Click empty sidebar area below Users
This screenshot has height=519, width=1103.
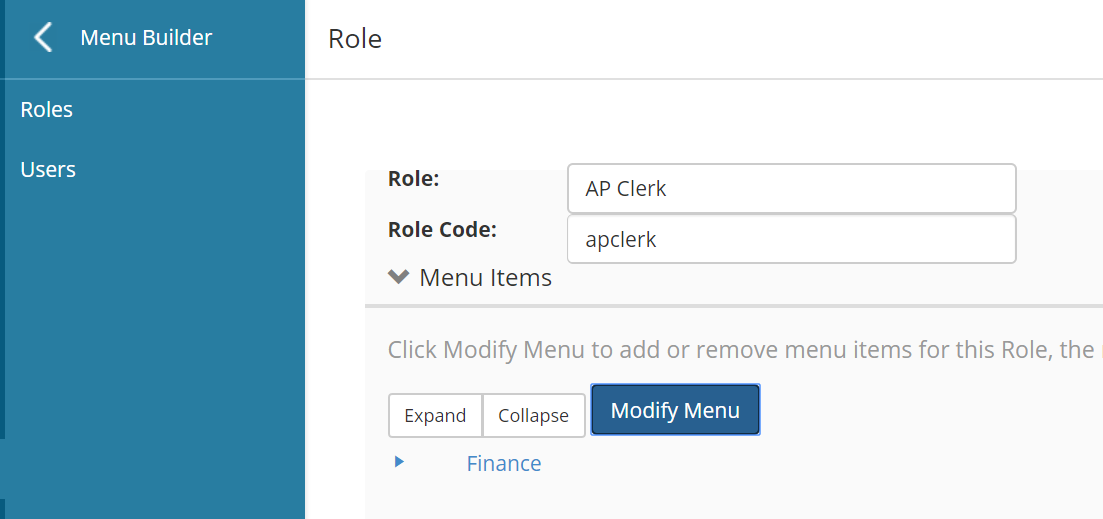(x=150, y=320)
